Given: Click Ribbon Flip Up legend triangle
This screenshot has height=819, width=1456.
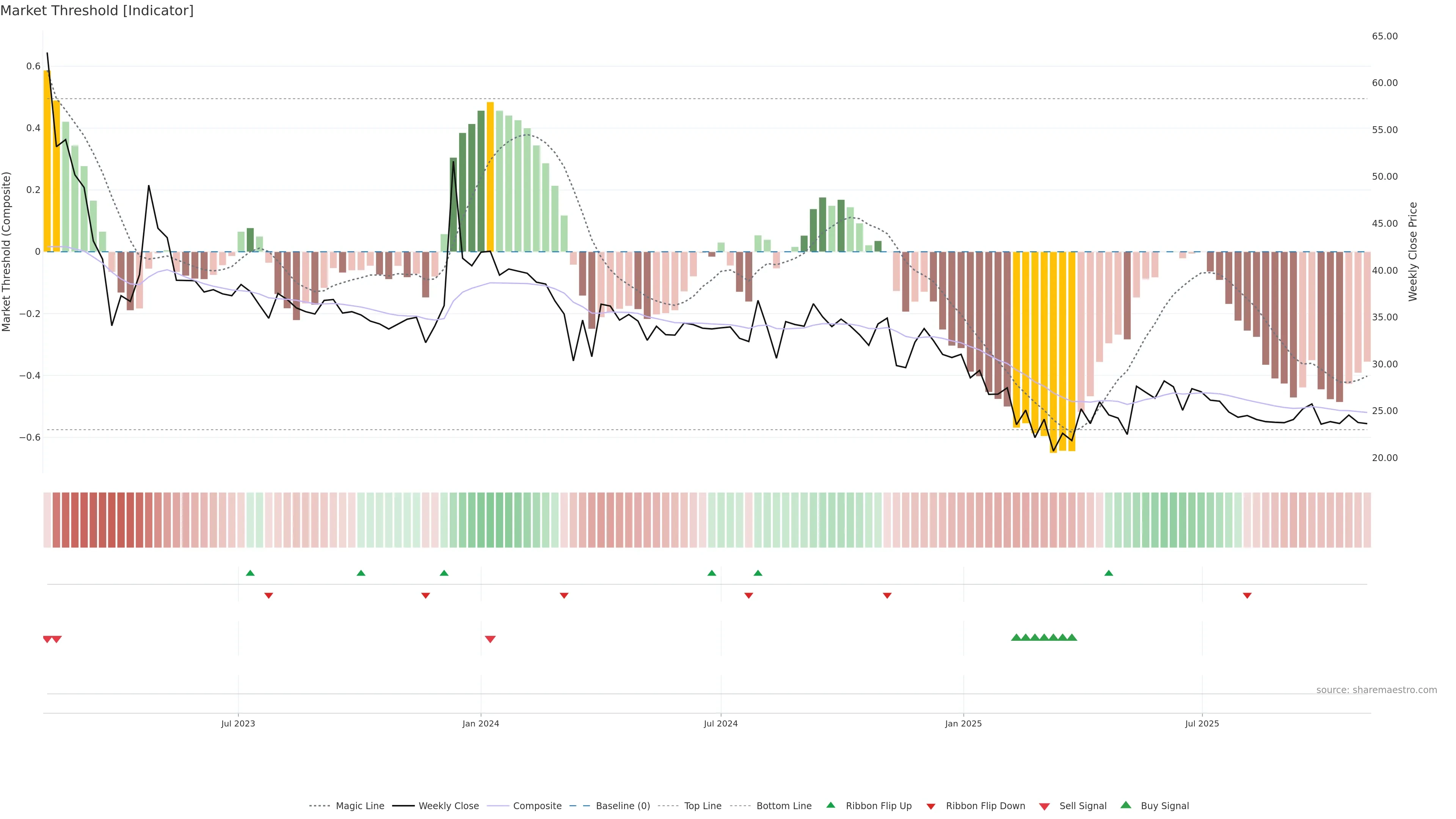Looking at the screenshot, I should 831,805.
